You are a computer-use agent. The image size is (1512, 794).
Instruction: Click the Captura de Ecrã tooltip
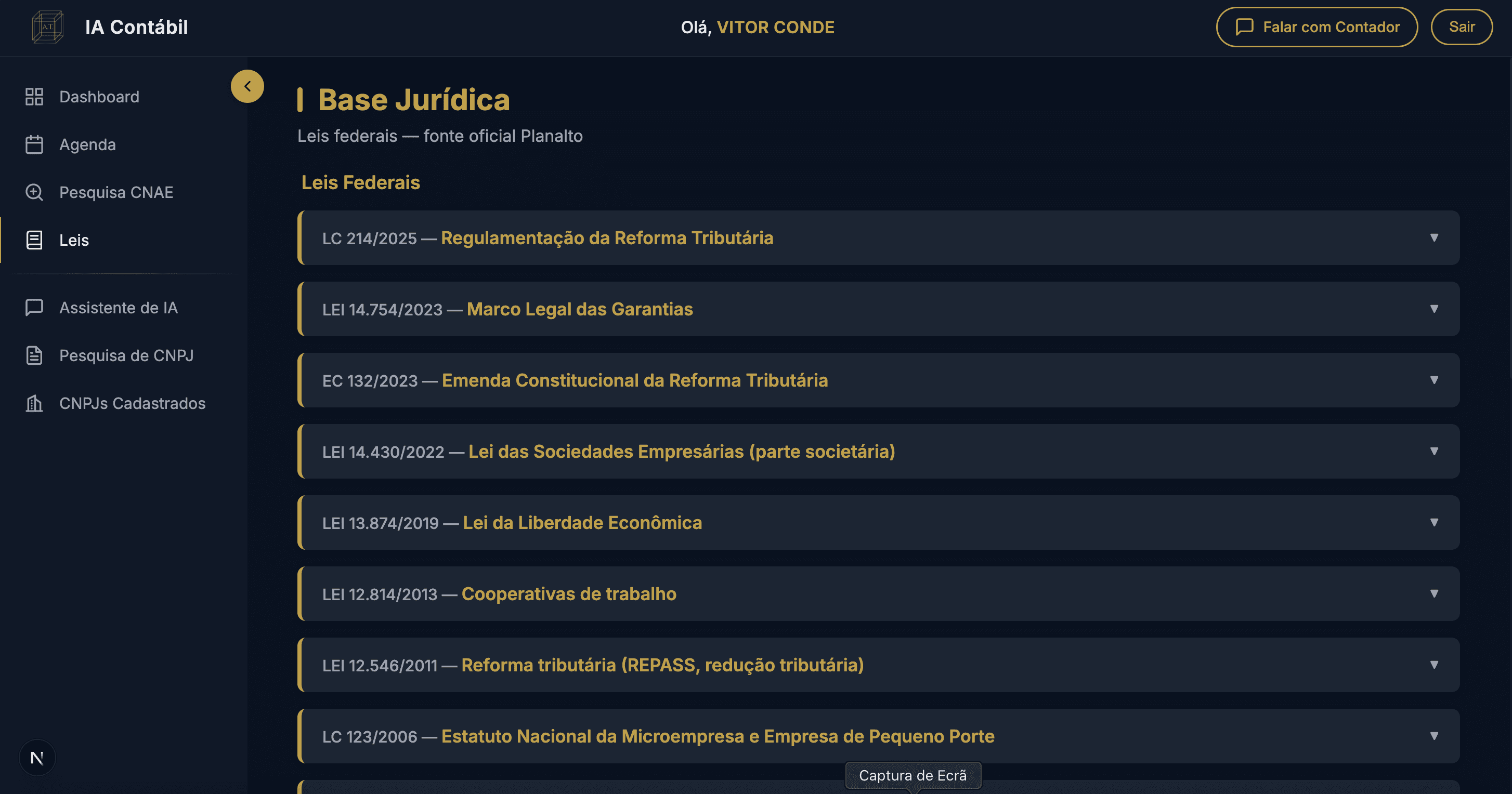[913, 775]
